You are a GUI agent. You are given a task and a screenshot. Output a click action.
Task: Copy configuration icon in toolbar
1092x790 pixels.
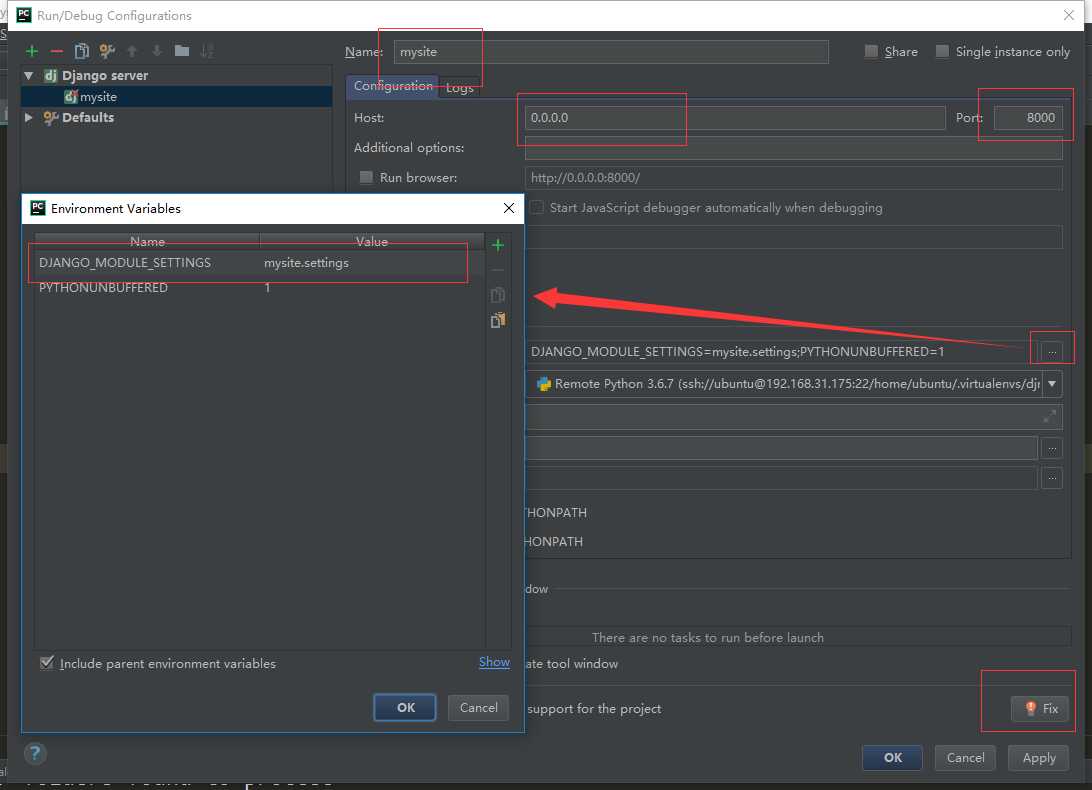pos(81,51)
